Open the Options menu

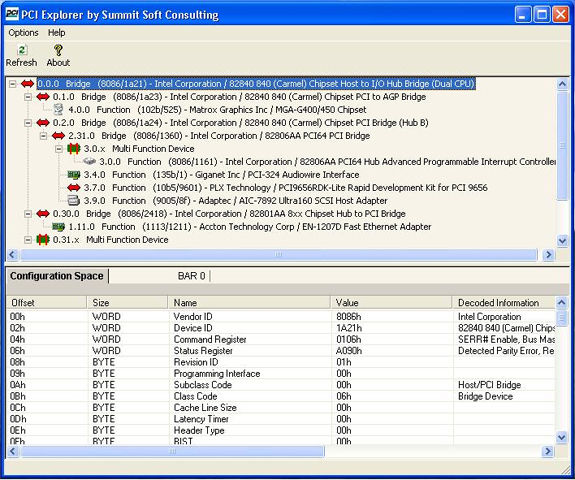coord(23,33)
